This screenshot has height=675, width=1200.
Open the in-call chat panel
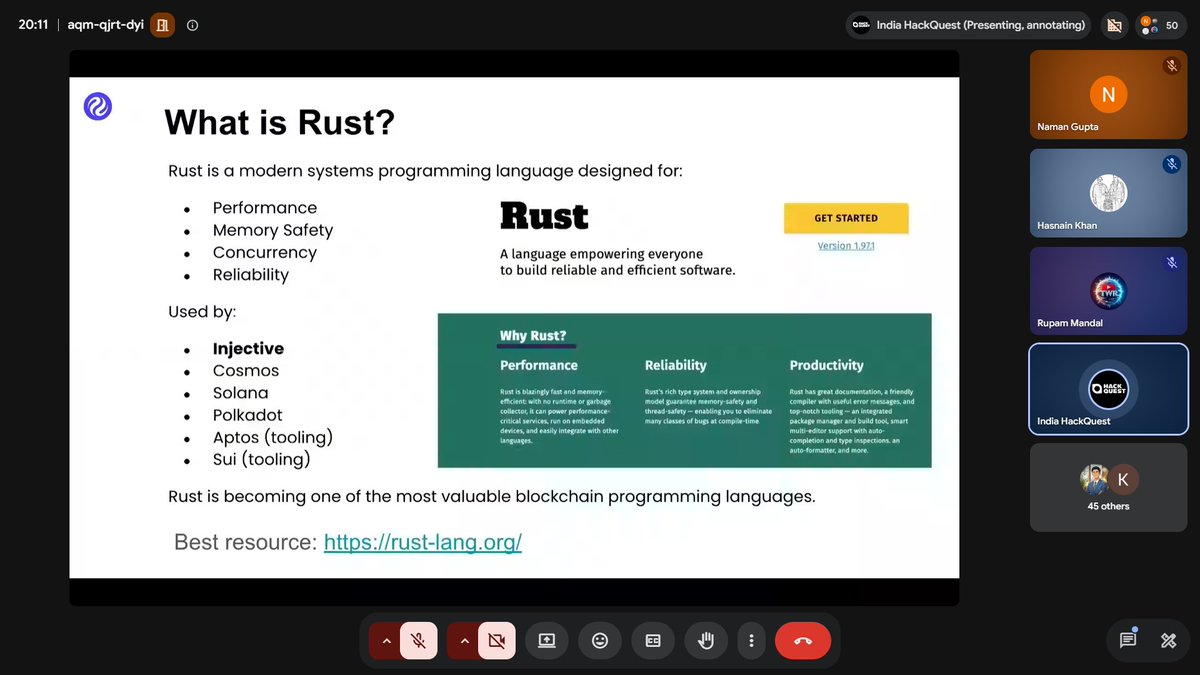(x=1128, y=640)
